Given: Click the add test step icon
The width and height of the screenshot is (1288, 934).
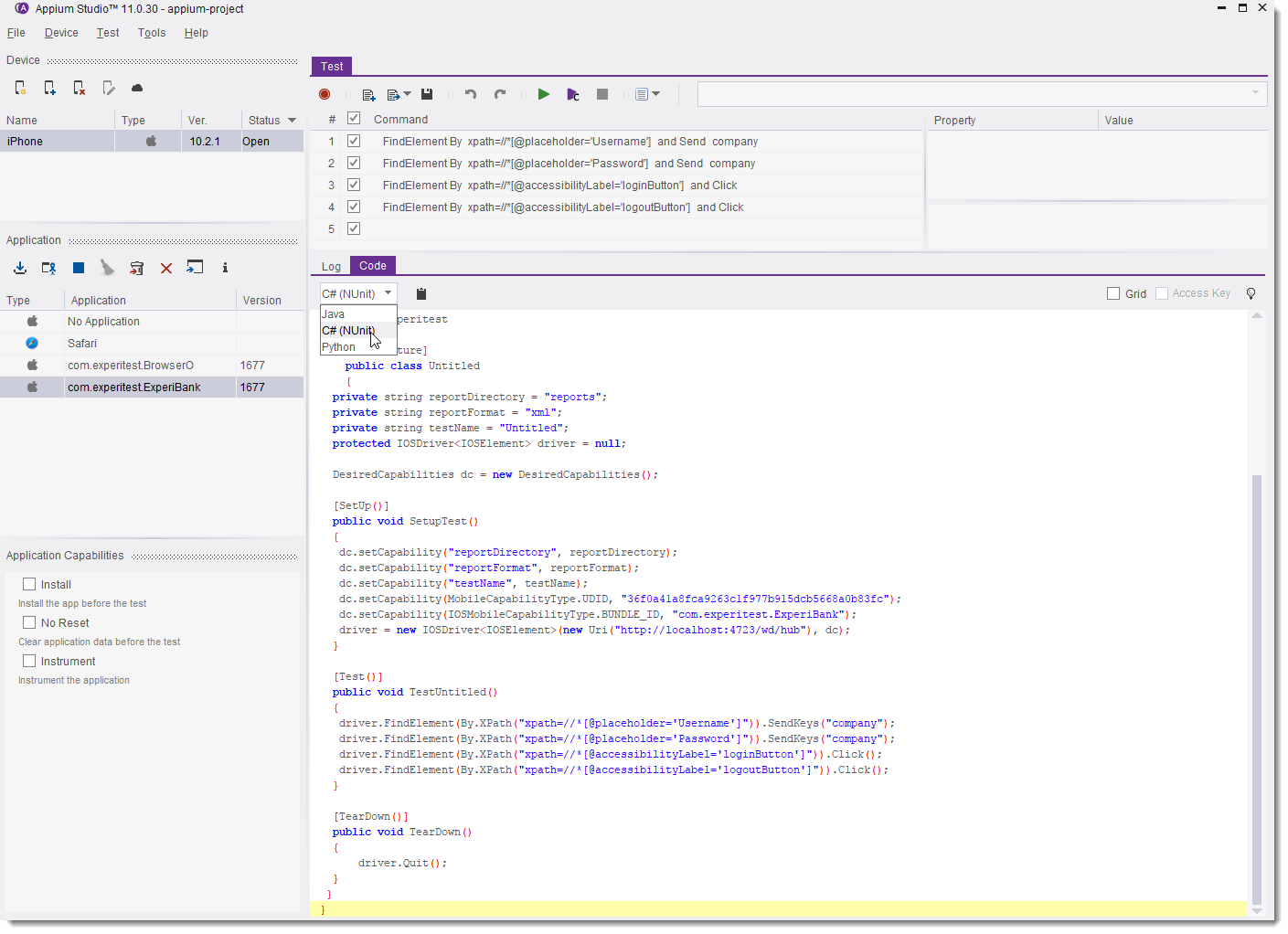Looking at the screenshot, I should 368,94.
